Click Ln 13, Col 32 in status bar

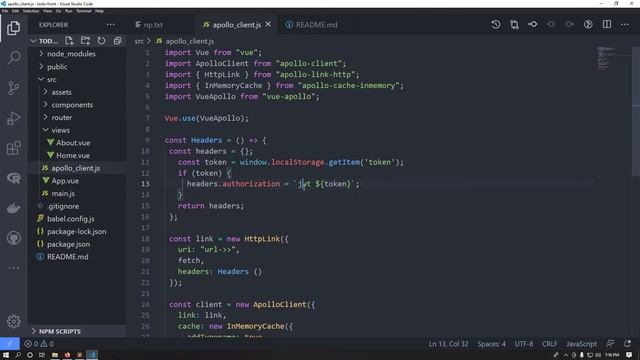tap(448, 344)
